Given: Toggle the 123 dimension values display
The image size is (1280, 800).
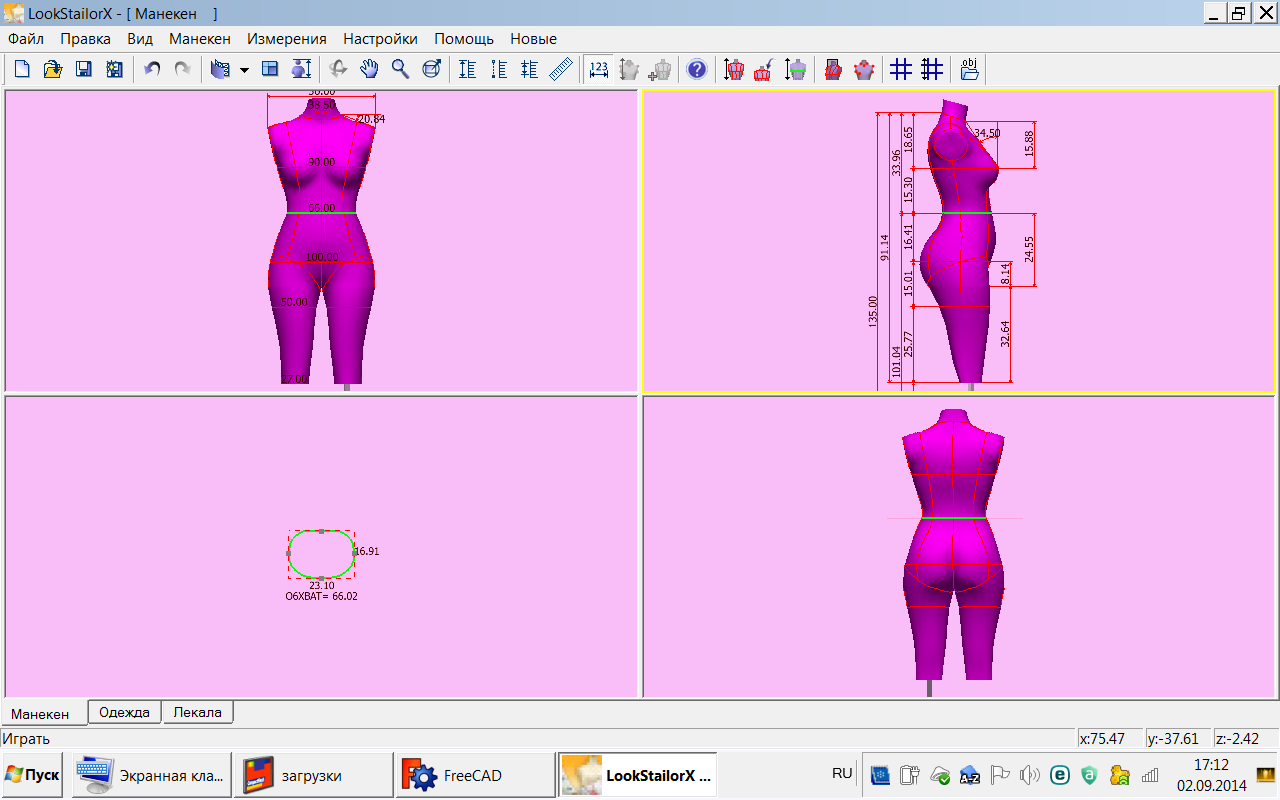Looking at the screenshot, I should click(x=598, y=69).
